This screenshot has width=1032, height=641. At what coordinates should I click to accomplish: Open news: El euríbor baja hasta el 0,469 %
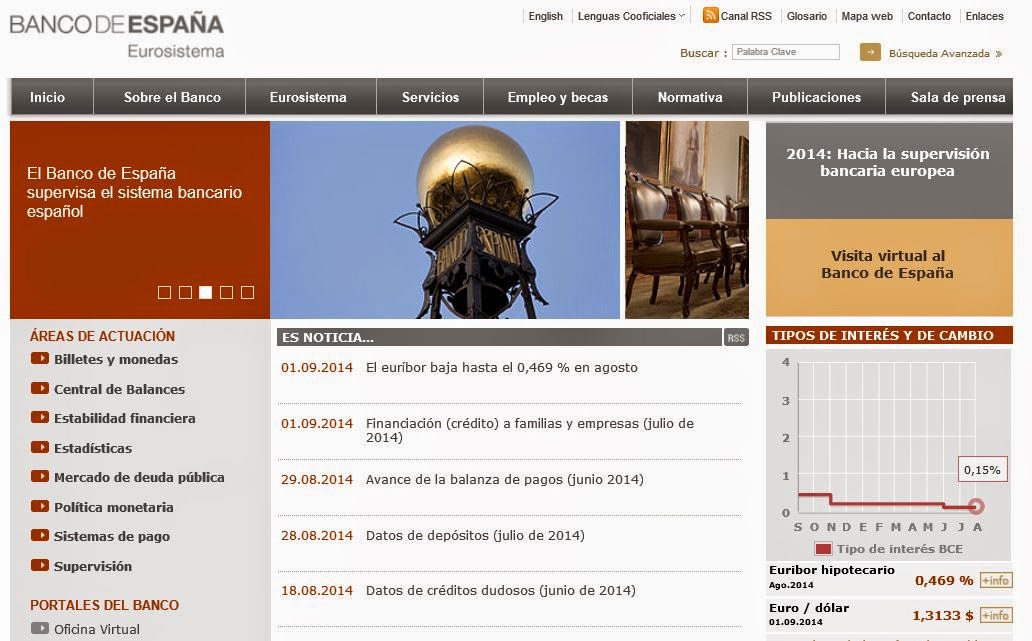[502, 367]
